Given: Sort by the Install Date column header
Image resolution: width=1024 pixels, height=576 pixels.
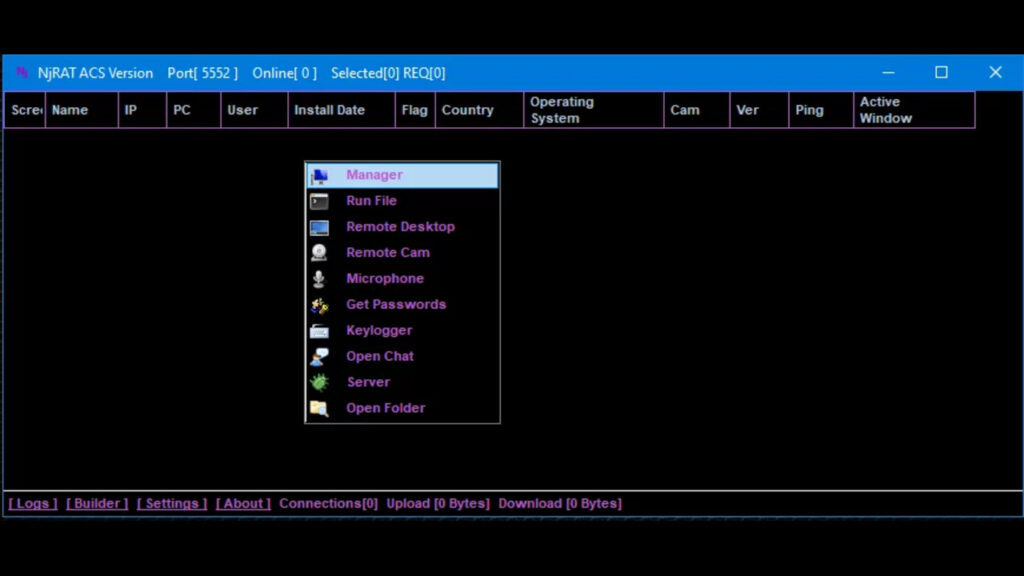Looking at the screenshot, I should (342, 110).
